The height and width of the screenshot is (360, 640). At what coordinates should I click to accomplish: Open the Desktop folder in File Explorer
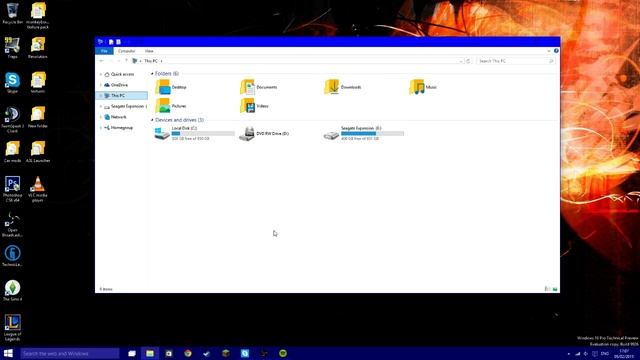(x=171, y=87)
